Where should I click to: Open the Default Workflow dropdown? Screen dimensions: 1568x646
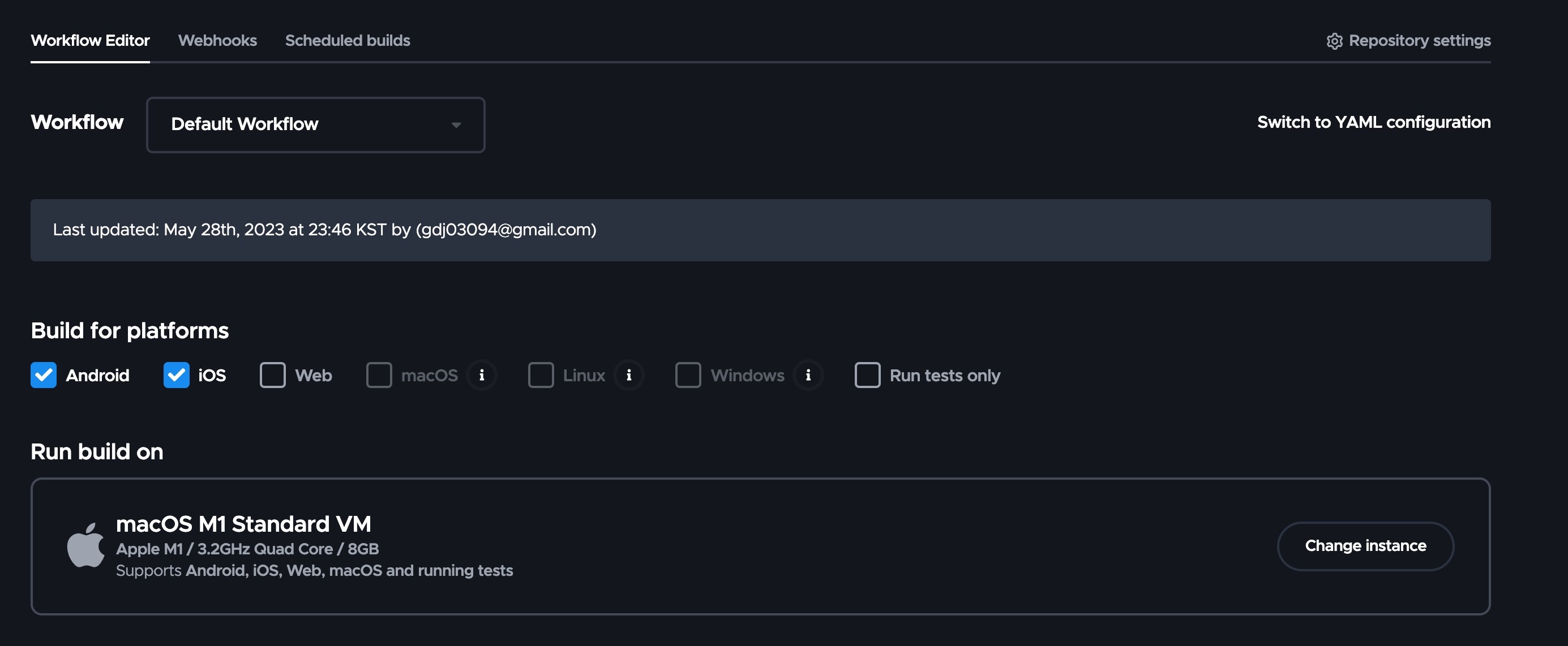315,124
